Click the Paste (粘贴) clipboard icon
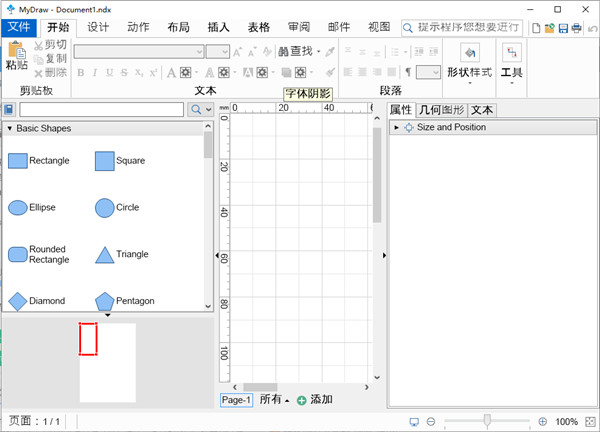This screenshot has width=600, height=432. 16,50
